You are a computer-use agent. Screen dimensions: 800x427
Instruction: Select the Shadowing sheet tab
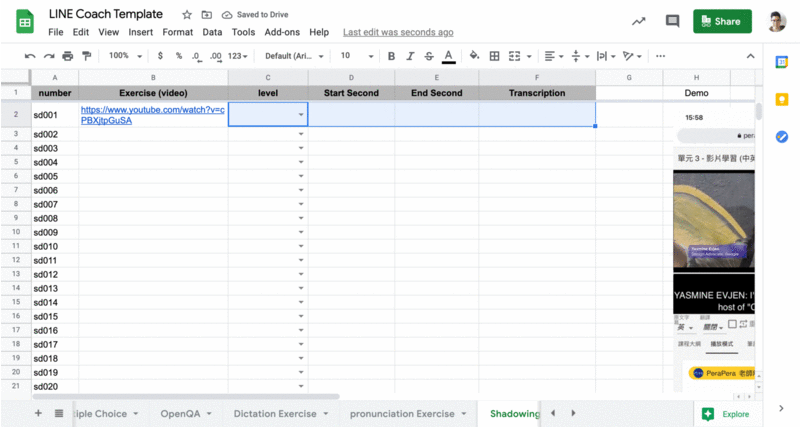point(514,414)
